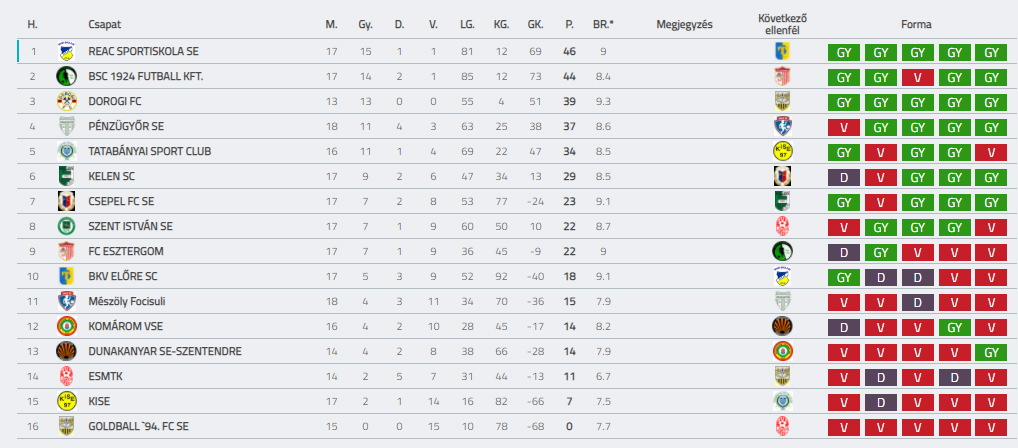Click KISE yellow team badge
This screenshot has height=448, width=1018.
pos(65,401)
